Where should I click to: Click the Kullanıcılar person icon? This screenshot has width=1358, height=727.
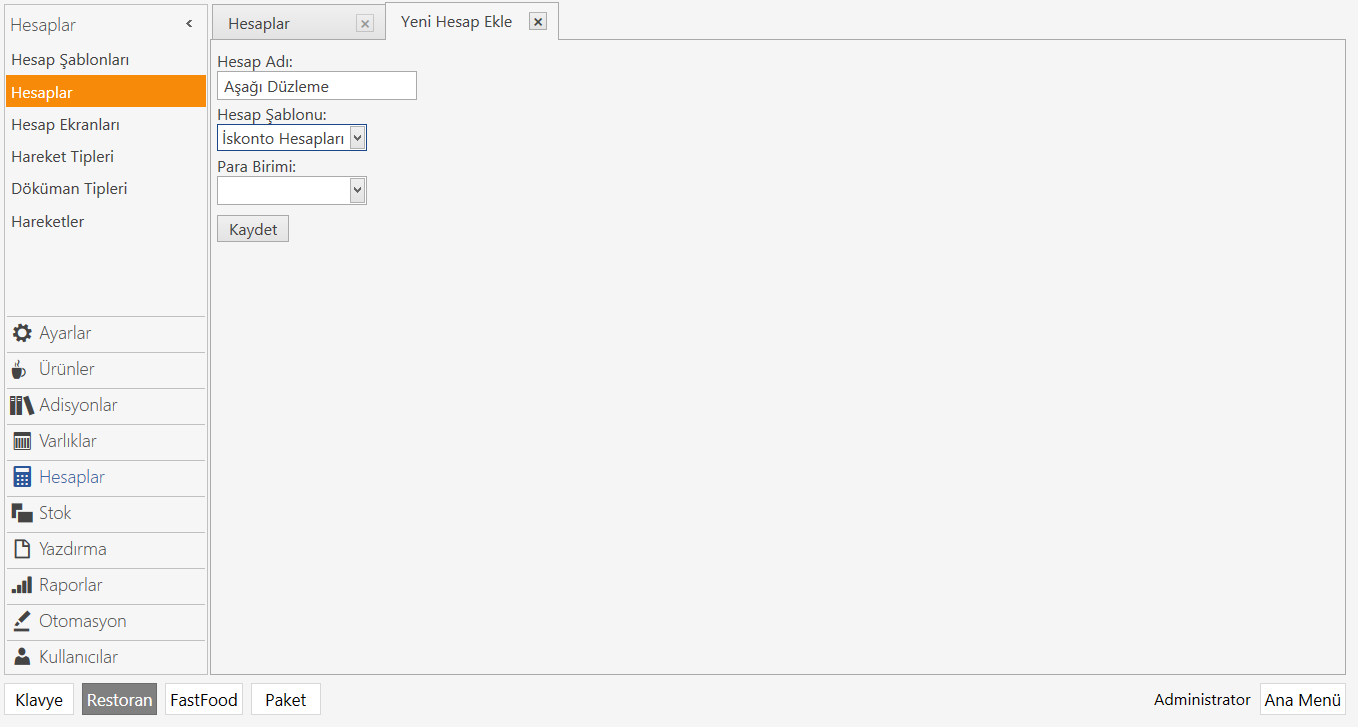coord(22,657)
